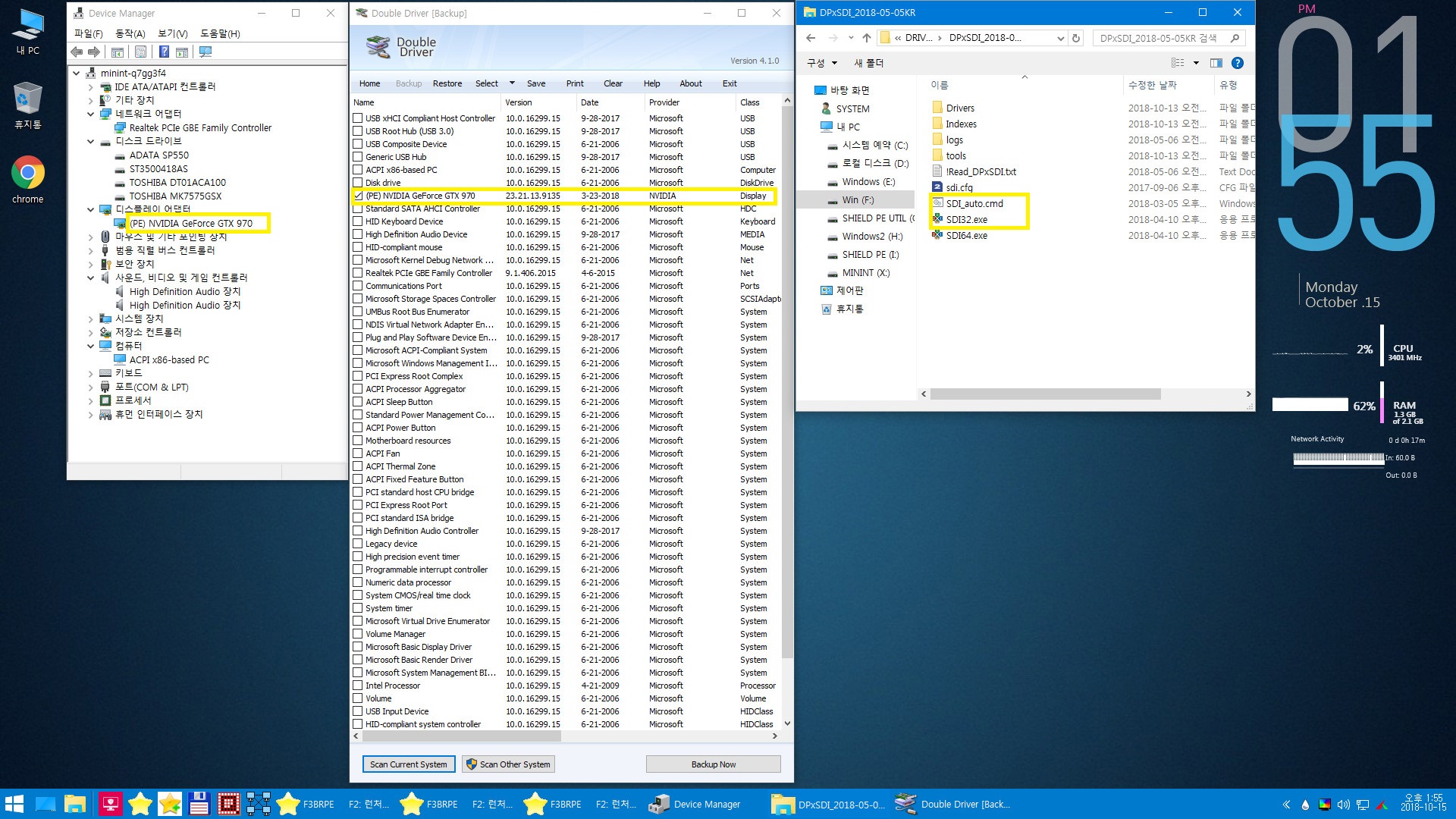The height and width of the screenshot is (819, 1456).
Task: Click the search magnifier icon in Explorer
Action: 1235,38
